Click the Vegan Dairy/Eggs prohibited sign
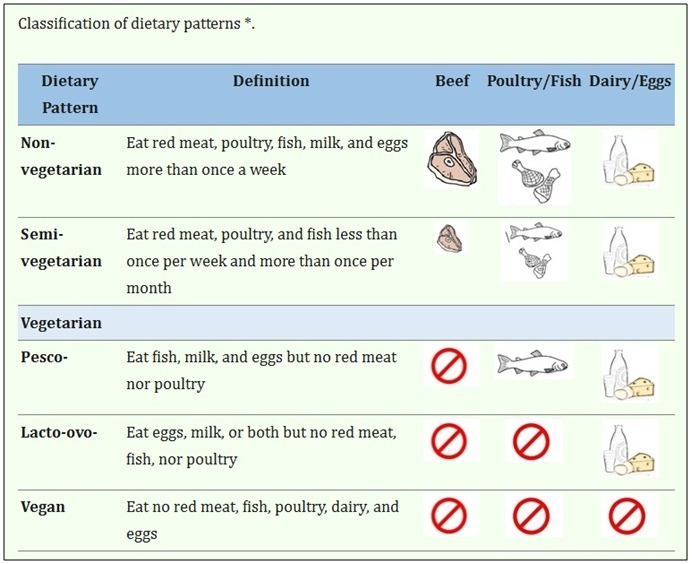The height and width of the screenshot is (564, 692). tap(627, 516)
